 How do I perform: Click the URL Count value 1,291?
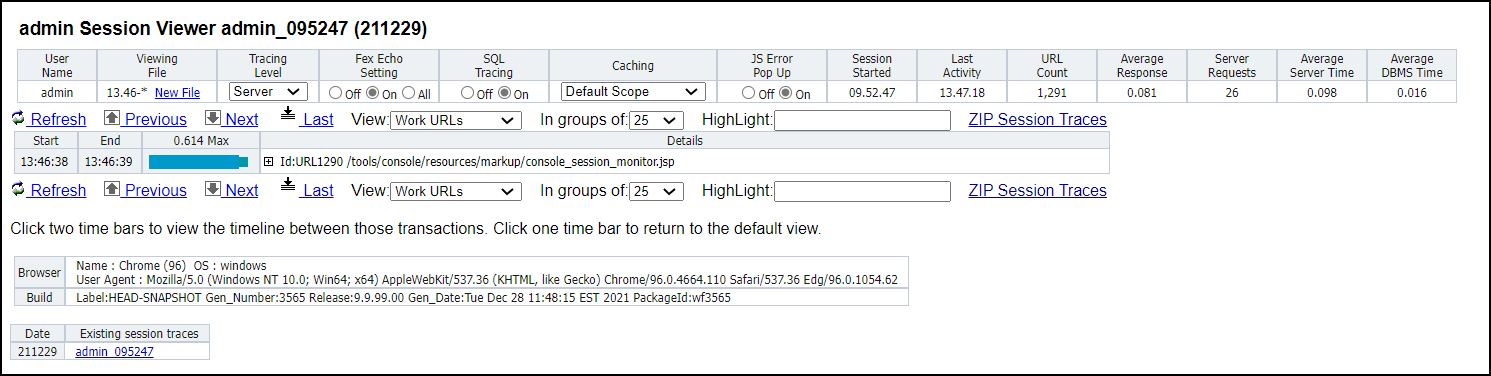click(x=1051, y=93)
